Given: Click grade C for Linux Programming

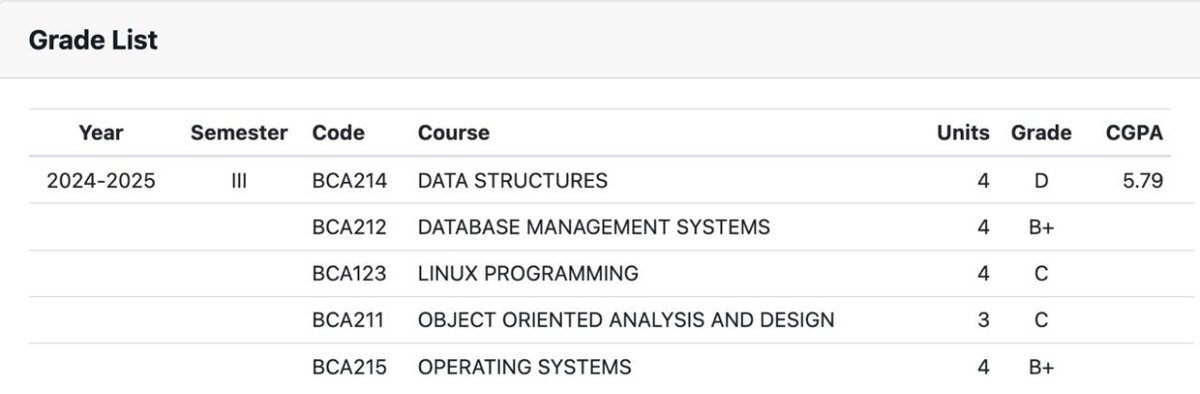Looking at the screenshot, I should 1041,273.
